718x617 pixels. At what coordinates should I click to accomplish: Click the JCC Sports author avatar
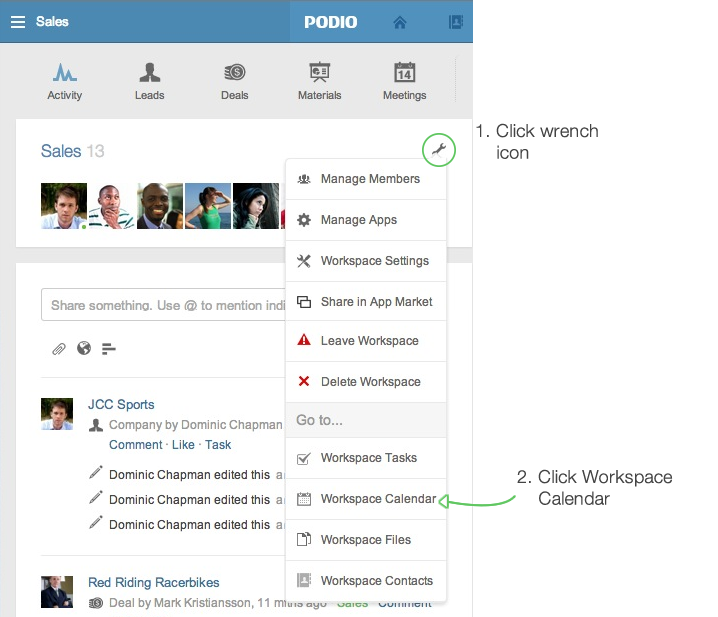(57, 414)
